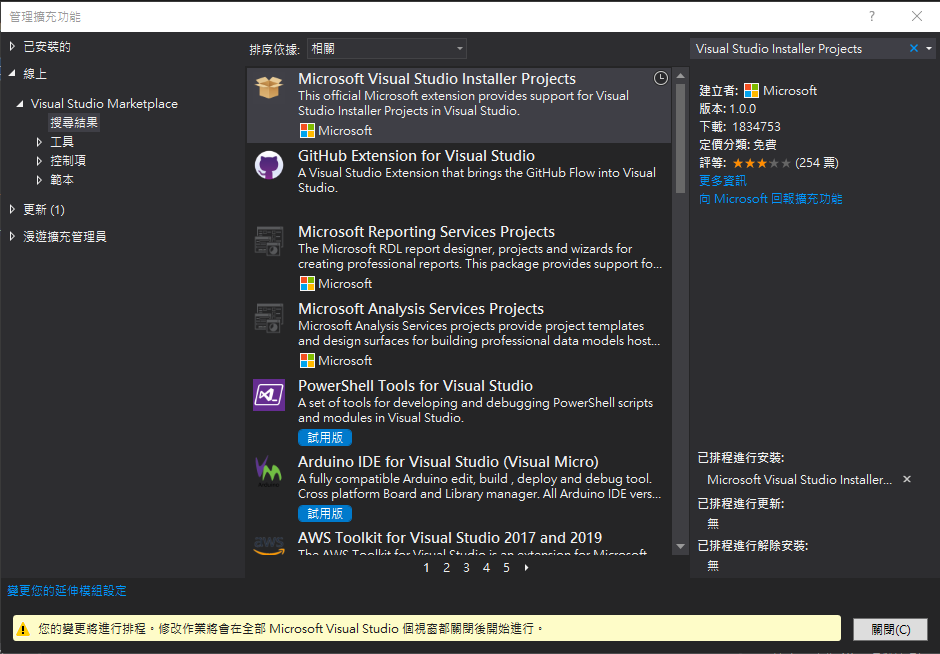Click the help question mark button
Screen dimensions: 940x654
(872, 16)
